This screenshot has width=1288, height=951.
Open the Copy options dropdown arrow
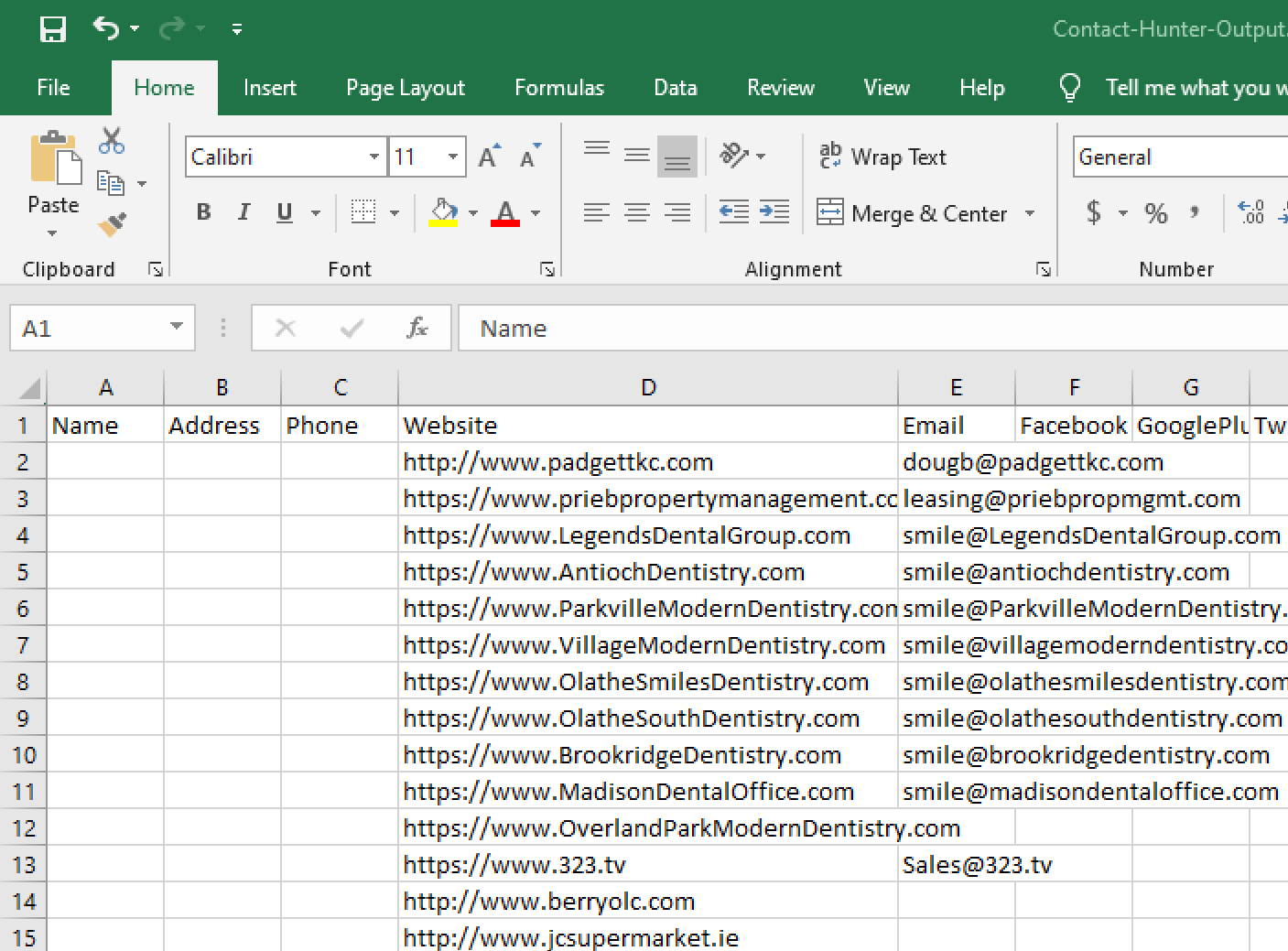(142, 184)
